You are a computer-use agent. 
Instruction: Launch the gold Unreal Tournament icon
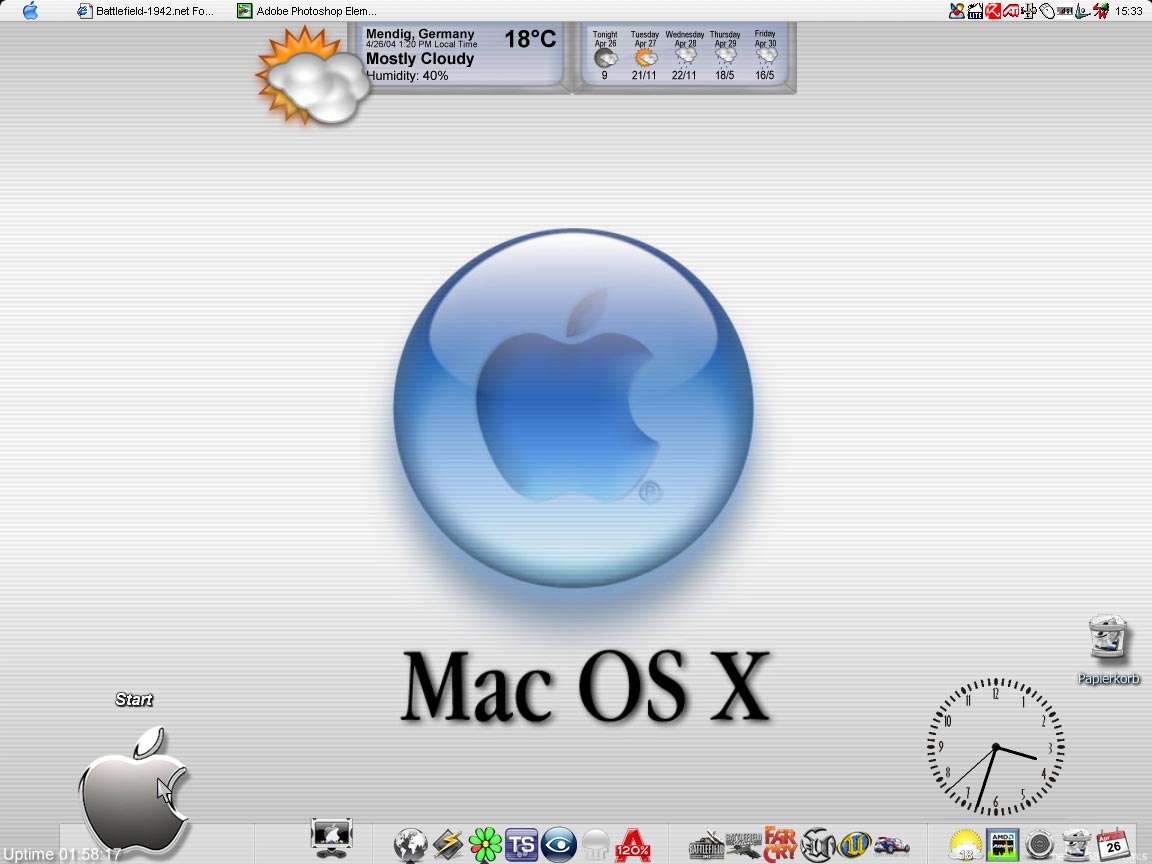click(x=854, y=845)
